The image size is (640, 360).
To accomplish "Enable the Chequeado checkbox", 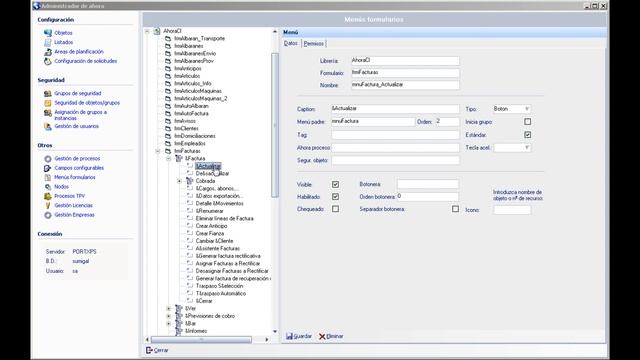I will pyautogui.click(x=335, y=209).
